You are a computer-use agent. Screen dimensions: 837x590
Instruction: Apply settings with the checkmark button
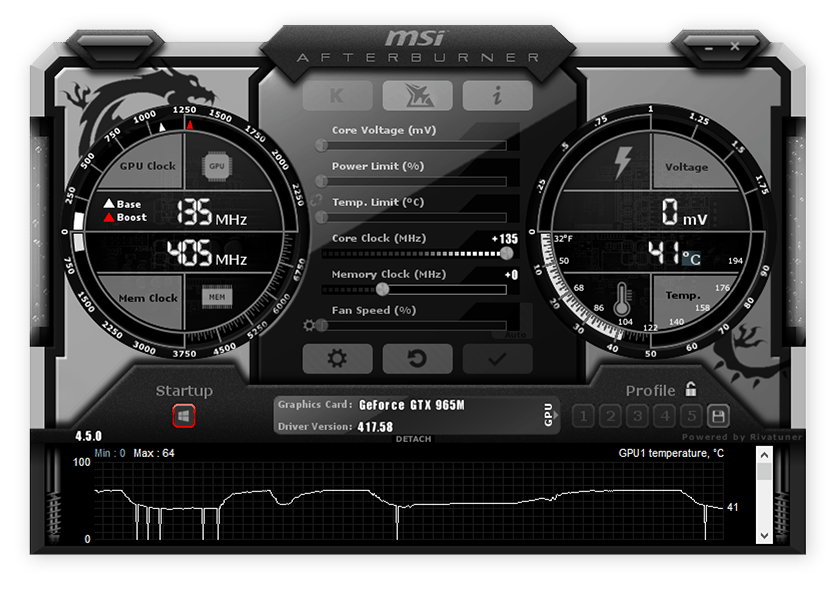498,358
